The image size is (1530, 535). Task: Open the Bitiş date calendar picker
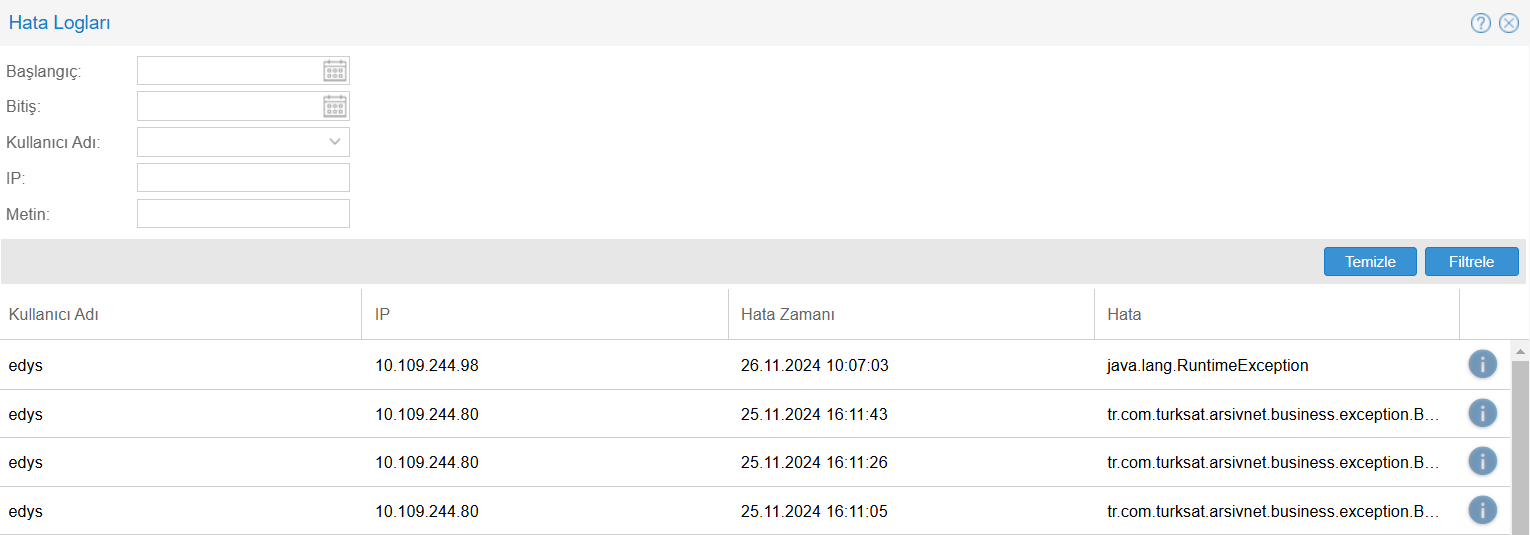point(335,106)
